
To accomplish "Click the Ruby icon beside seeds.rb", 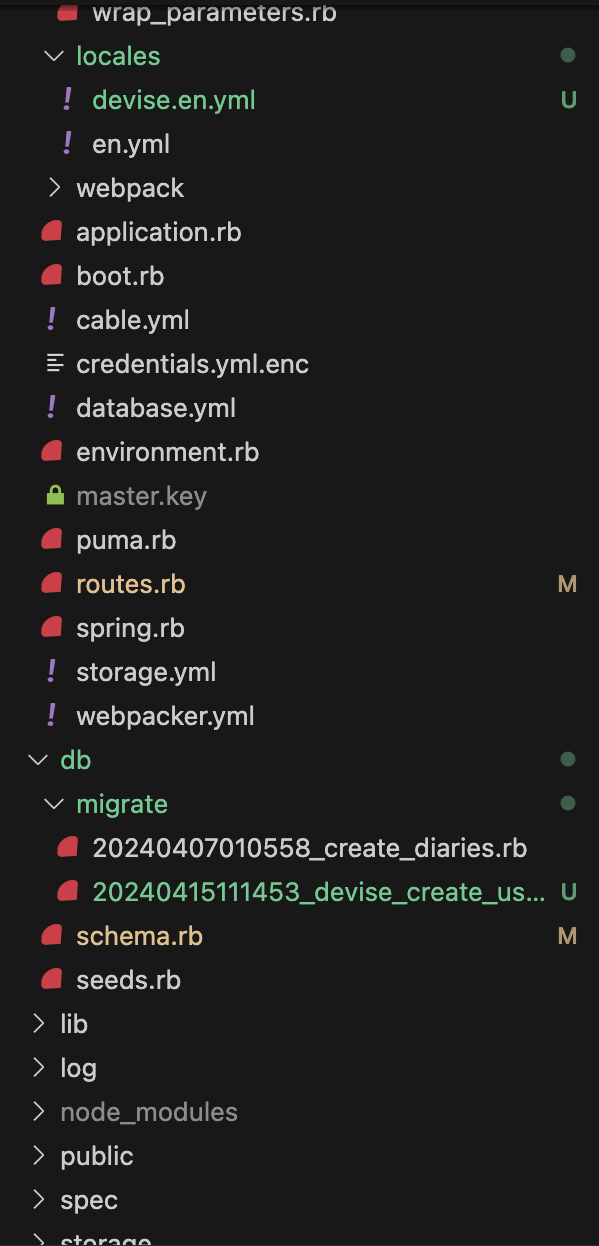I will pos(51,979).
